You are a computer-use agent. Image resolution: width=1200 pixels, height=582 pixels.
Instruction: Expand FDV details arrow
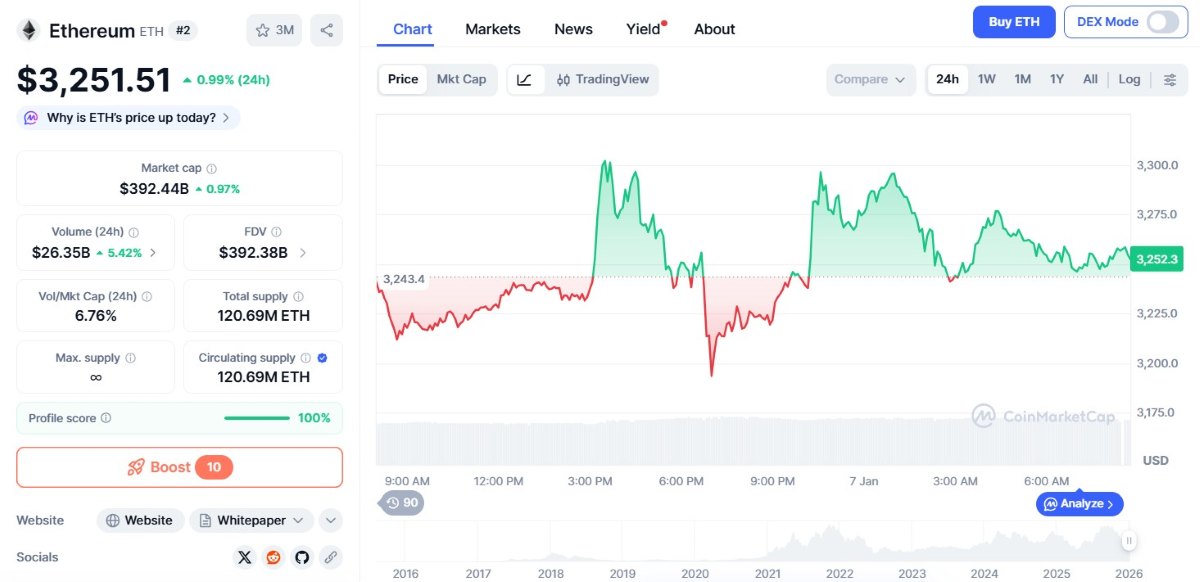coord(303,253)
